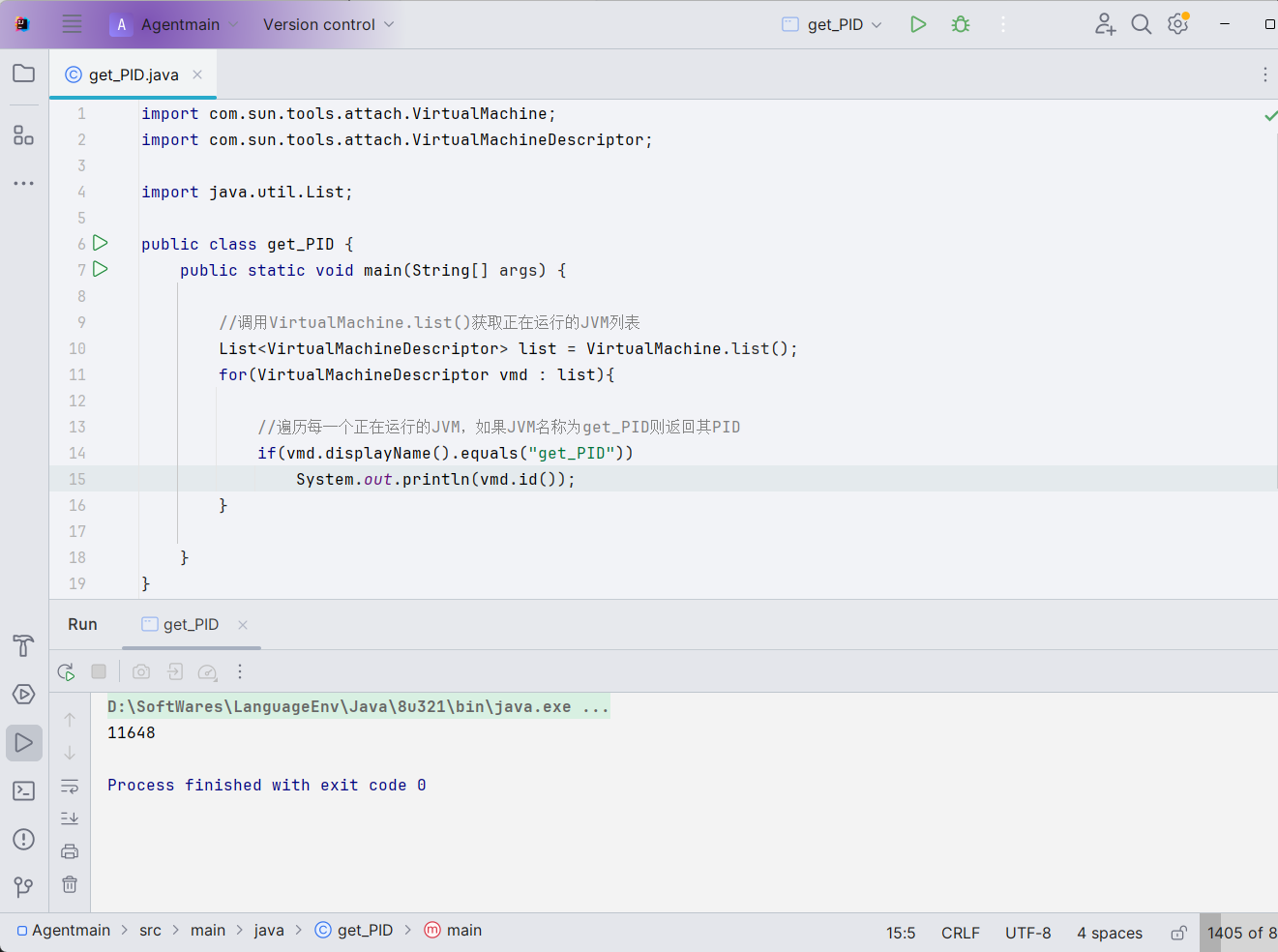Open the Terminal tool window
The width and height of the screenshot is (1278, 952).
23,790
